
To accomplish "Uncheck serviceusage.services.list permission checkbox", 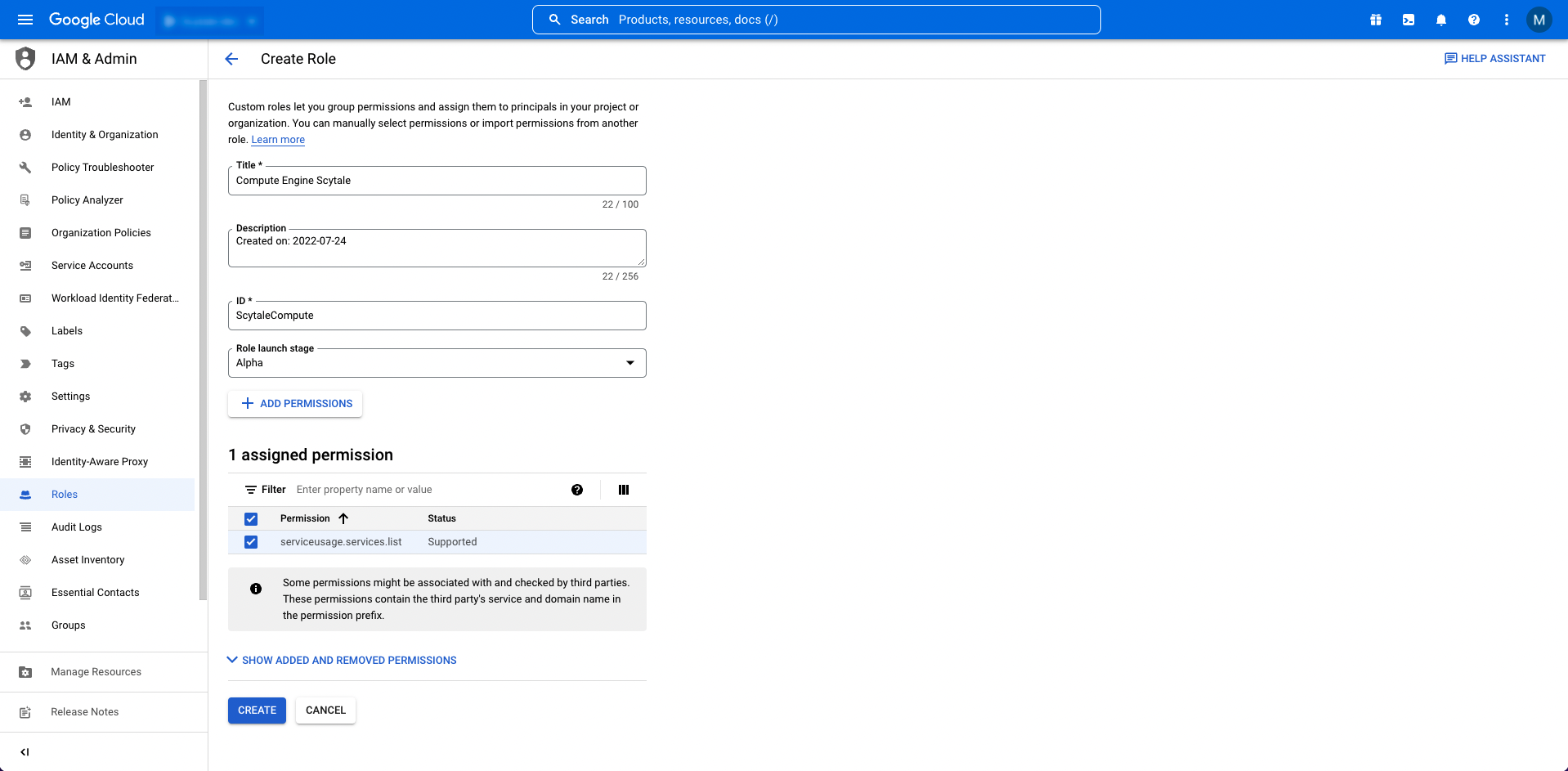I will (251, 542).
